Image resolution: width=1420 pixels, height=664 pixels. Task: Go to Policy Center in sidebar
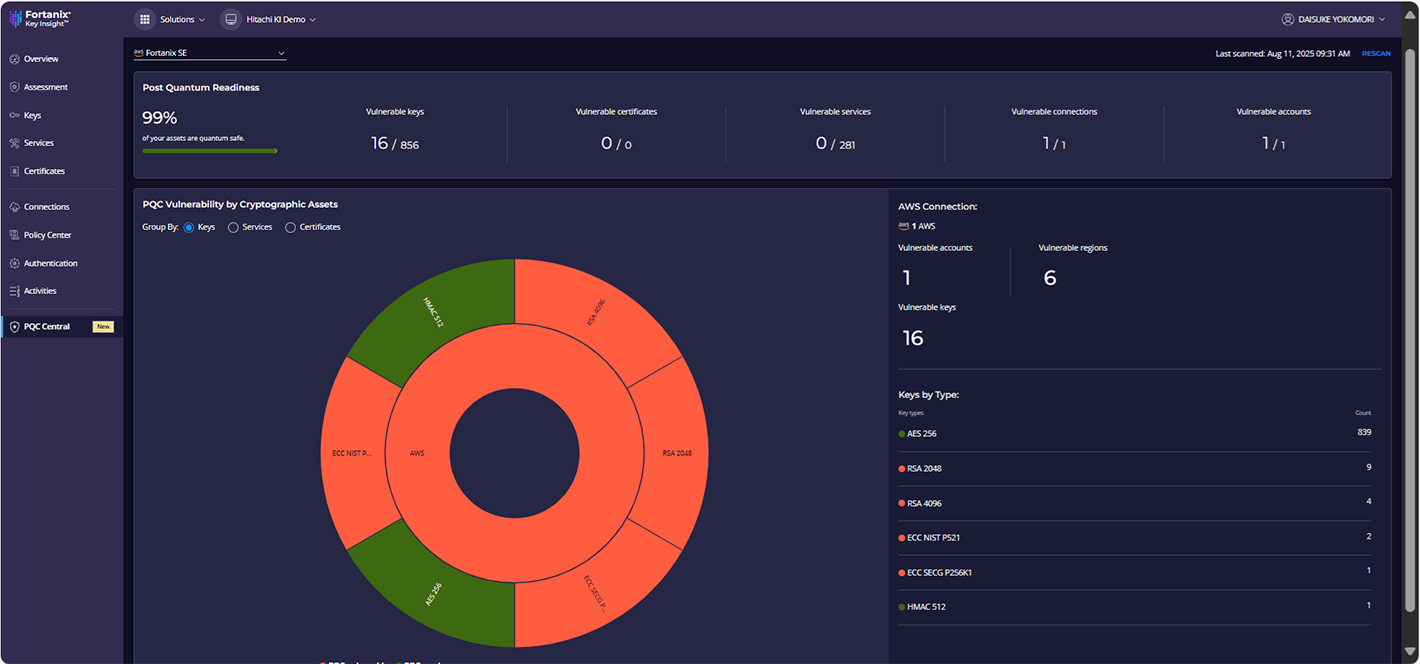(x=47, y=235)
